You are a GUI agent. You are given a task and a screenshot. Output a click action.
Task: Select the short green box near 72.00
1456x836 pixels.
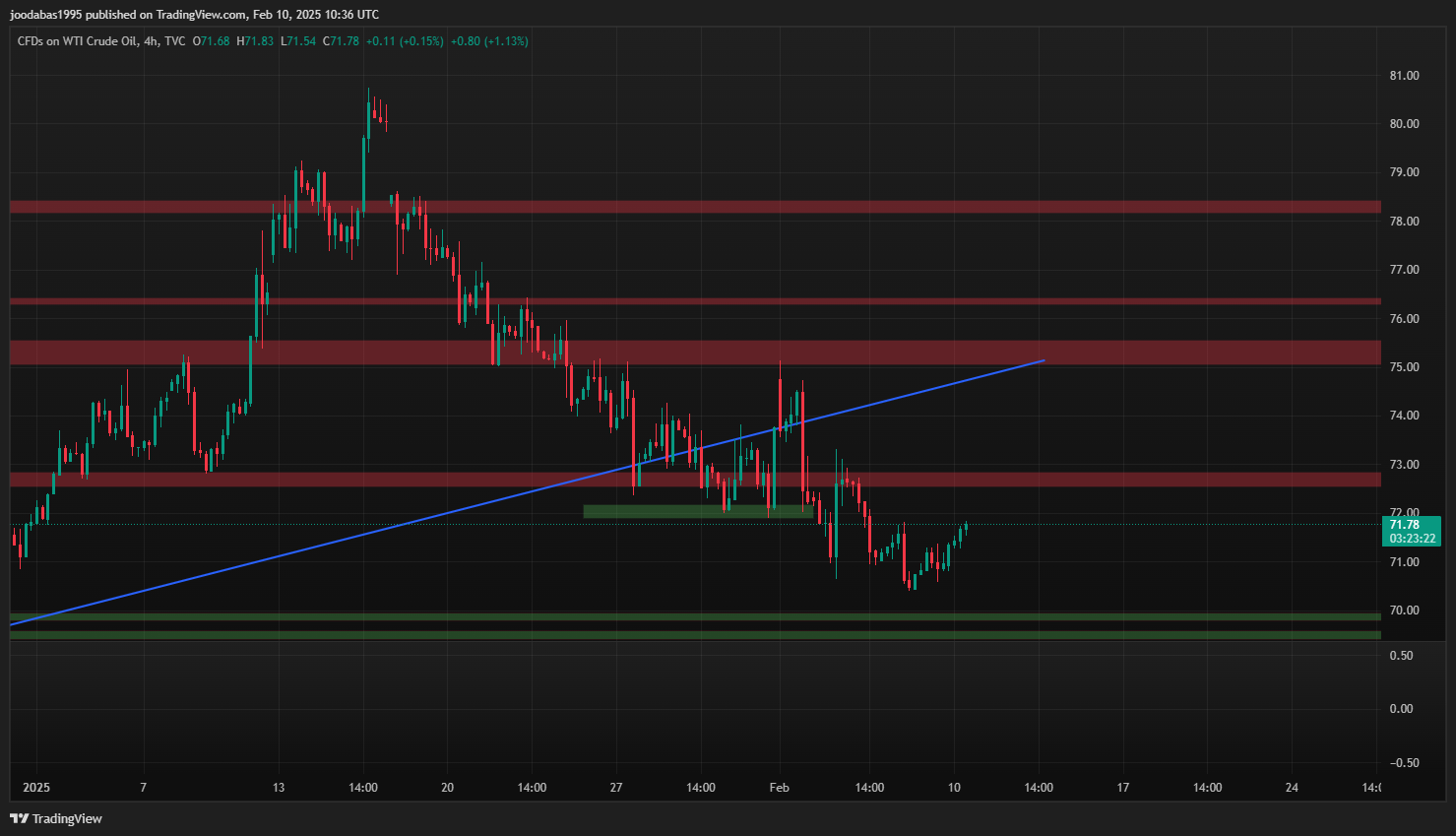coord(698,512)
